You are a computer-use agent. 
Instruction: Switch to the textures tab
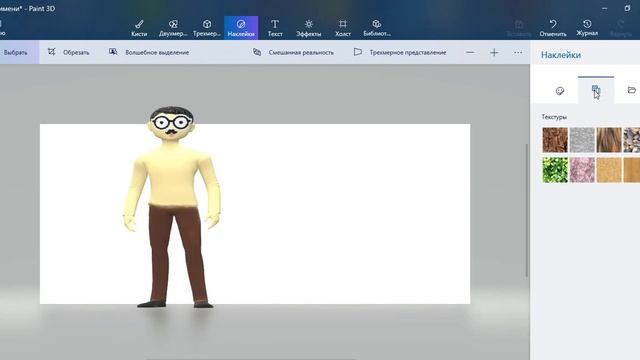point(596,90)
